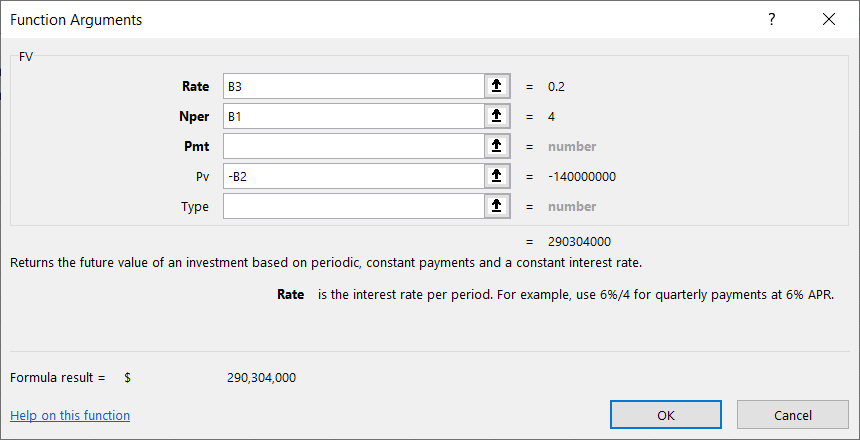Close the Function Arguments dialog with X
Viewport: 860px width, 440px height.
pos(828,19)
